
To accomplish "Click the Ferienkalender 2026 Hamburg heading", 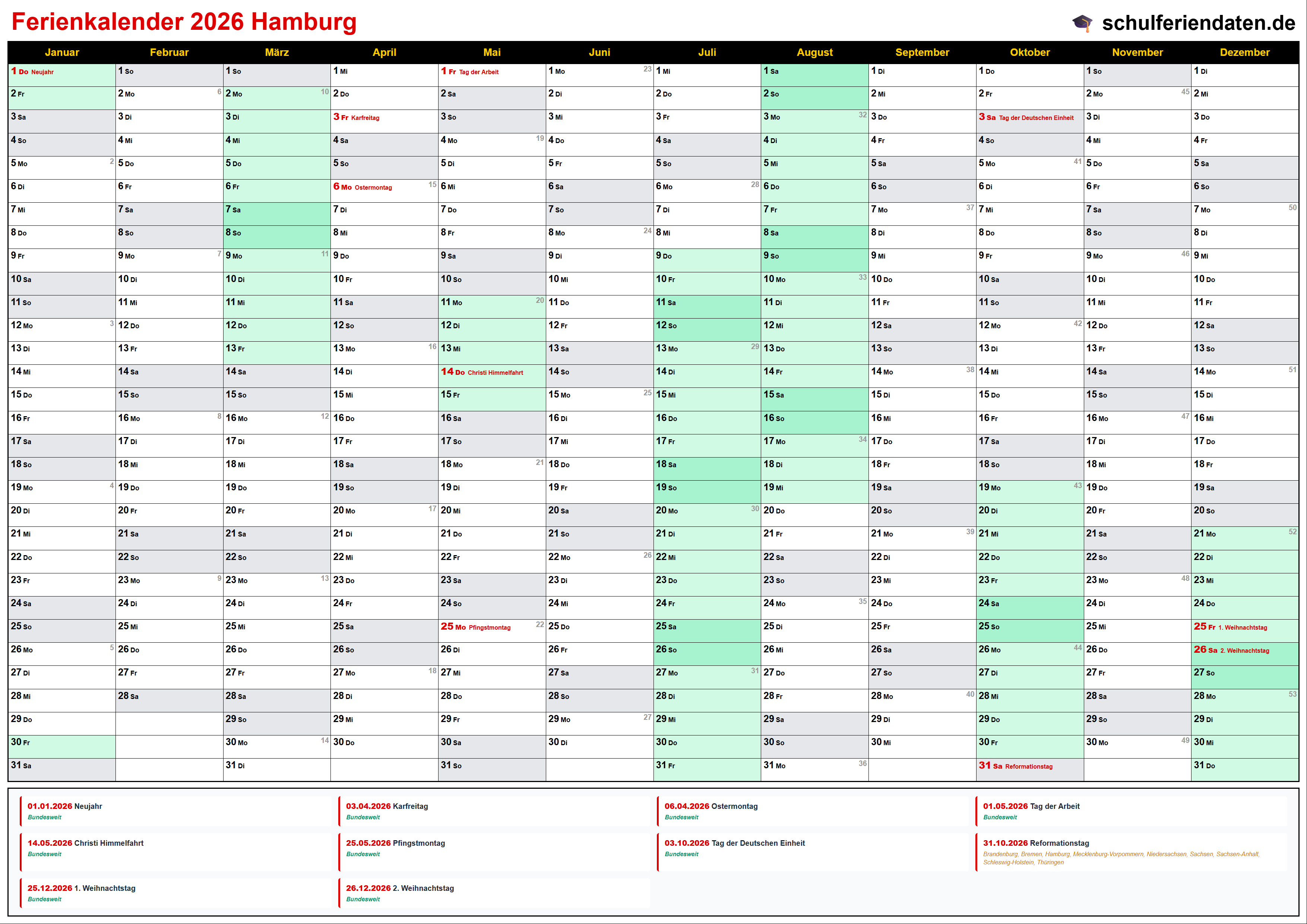I will (x=184, y=22).
